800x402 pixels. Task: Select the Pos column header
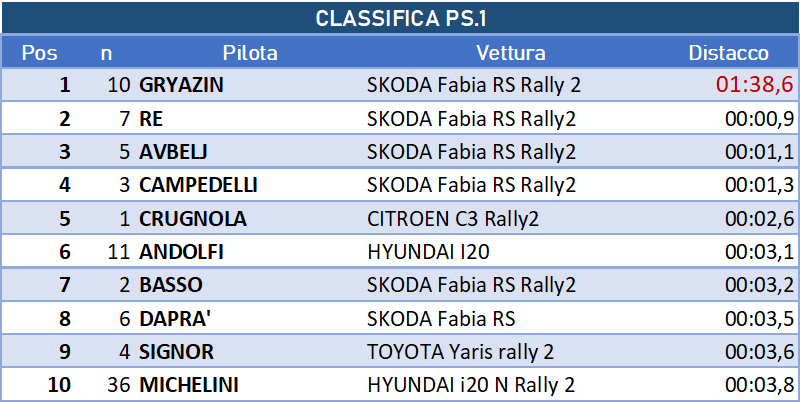pyautogui.click(x=39, y=53)
